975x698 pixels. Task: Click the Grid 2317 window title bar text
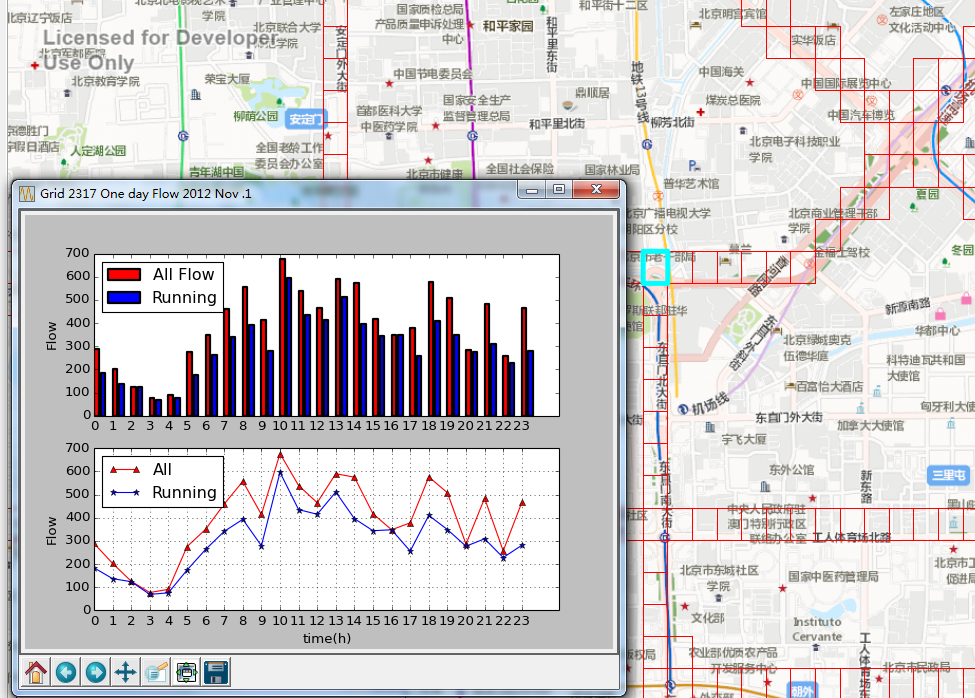[145, 192]
